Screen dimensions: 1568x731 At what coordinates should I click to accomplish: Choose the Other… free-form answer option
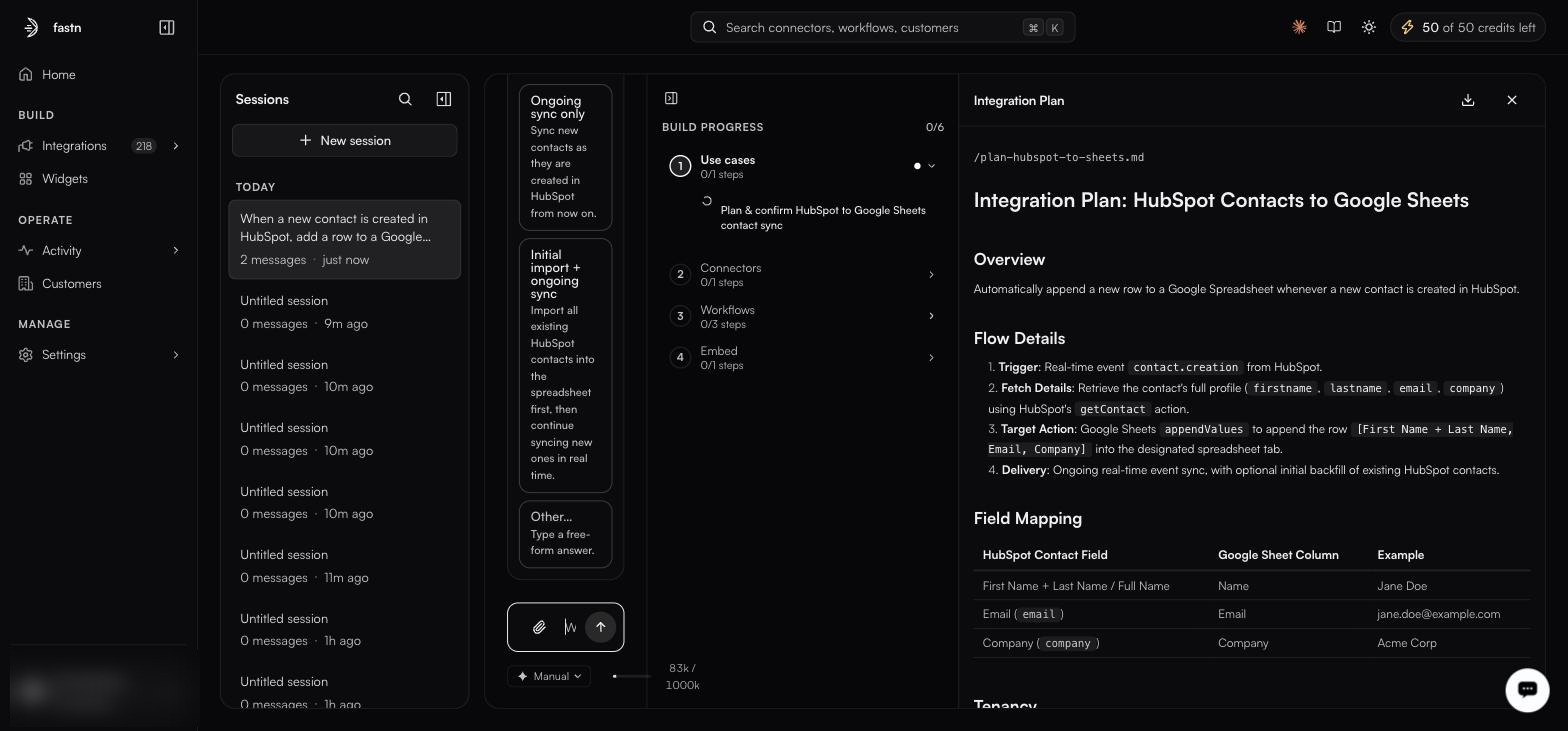[565, 534]
